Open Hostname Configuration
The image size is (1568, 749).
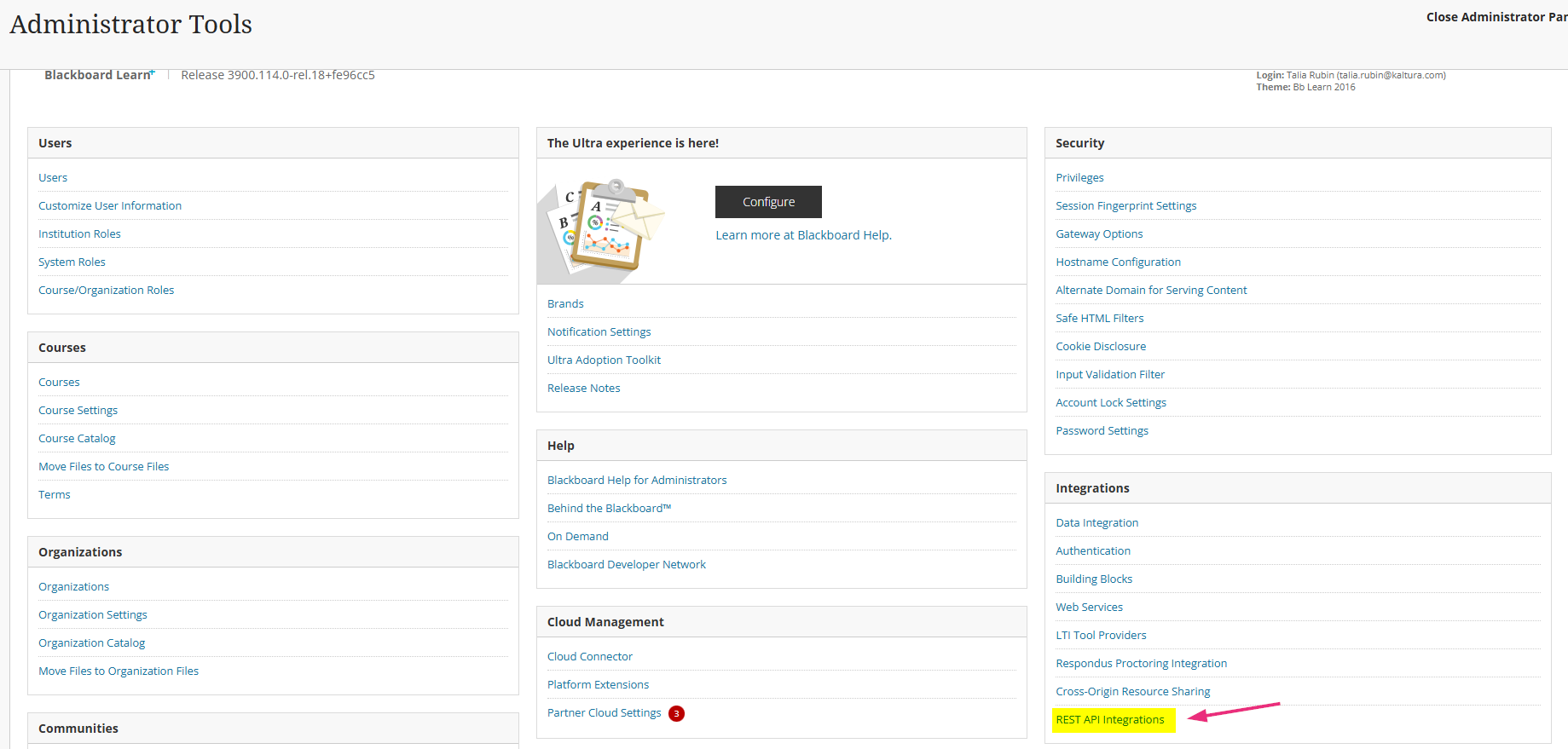(1118, 262)
